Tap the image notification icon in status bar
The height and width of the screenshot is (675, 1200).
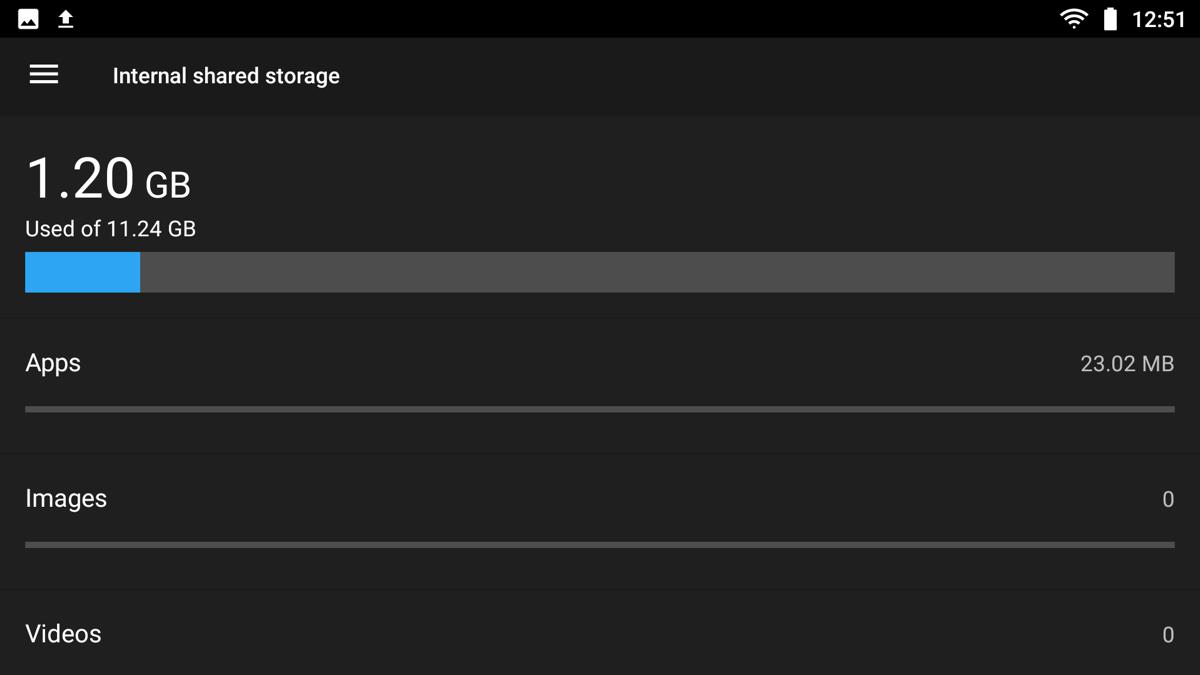pyautogui.click(x=28, y=19)
